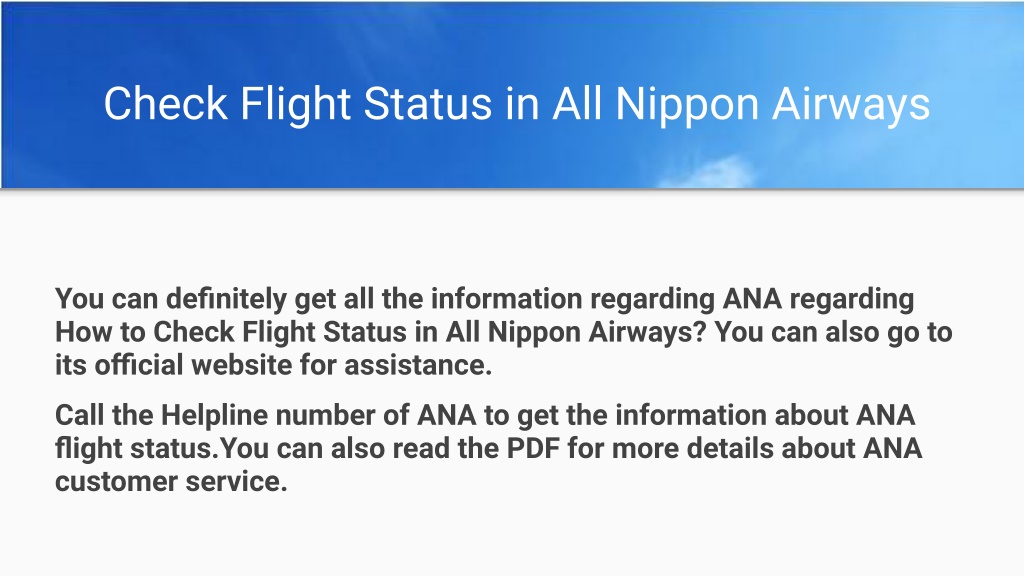The image size is (1024, 576).
Task: Click the word "definitely" in the first paragraph
Action: click(226, 299)
